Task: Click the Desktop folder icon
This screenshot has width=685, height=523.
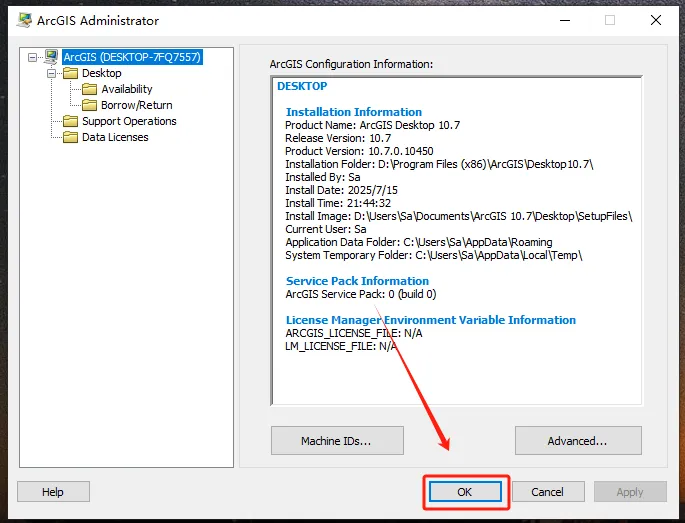Action: pos(70,73)
